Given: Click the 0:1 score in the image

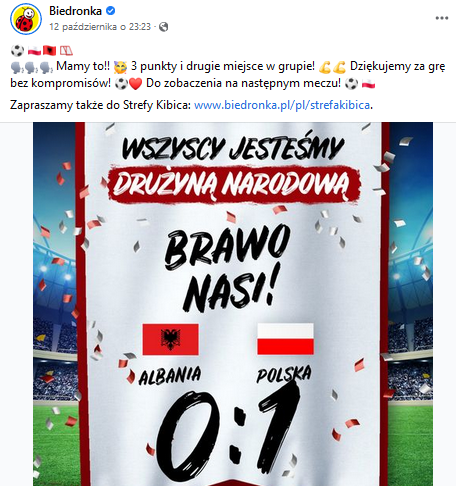Looking at the screenshot, I should tap(228, 433).
